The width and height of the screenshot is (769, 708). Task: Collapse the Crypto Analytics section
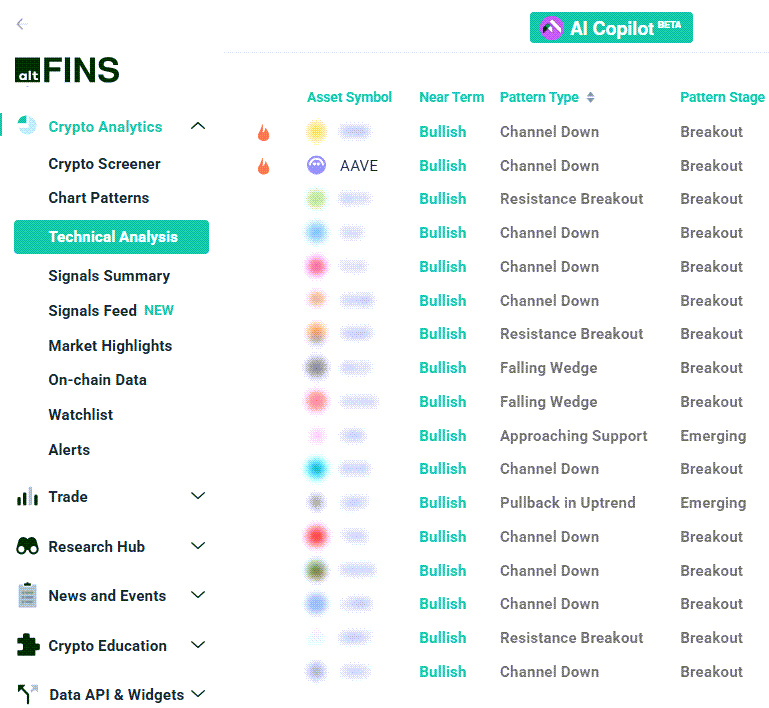(198, 126)
